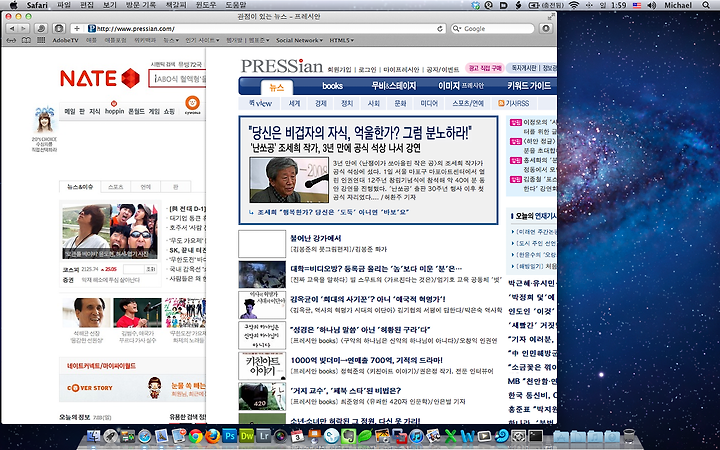Enter full screen using the arrows in title bar
The height and width of the screenshot is (450, 720).
click(x=551, y=17)
